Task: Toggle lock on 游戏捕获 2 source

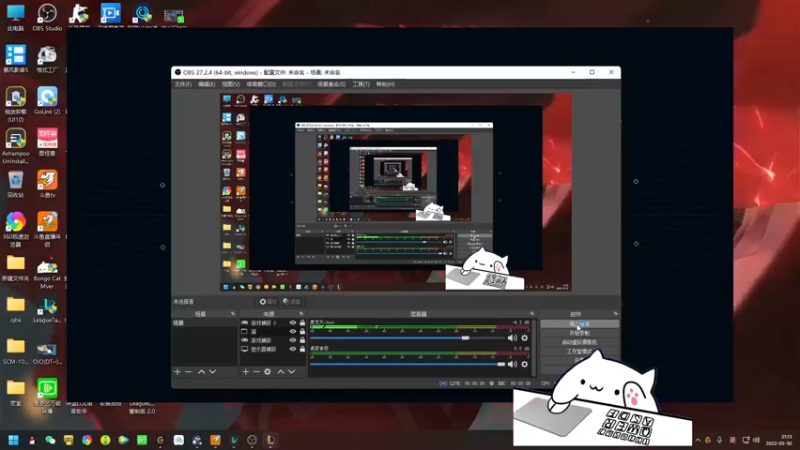Action: tap(302, 322)
